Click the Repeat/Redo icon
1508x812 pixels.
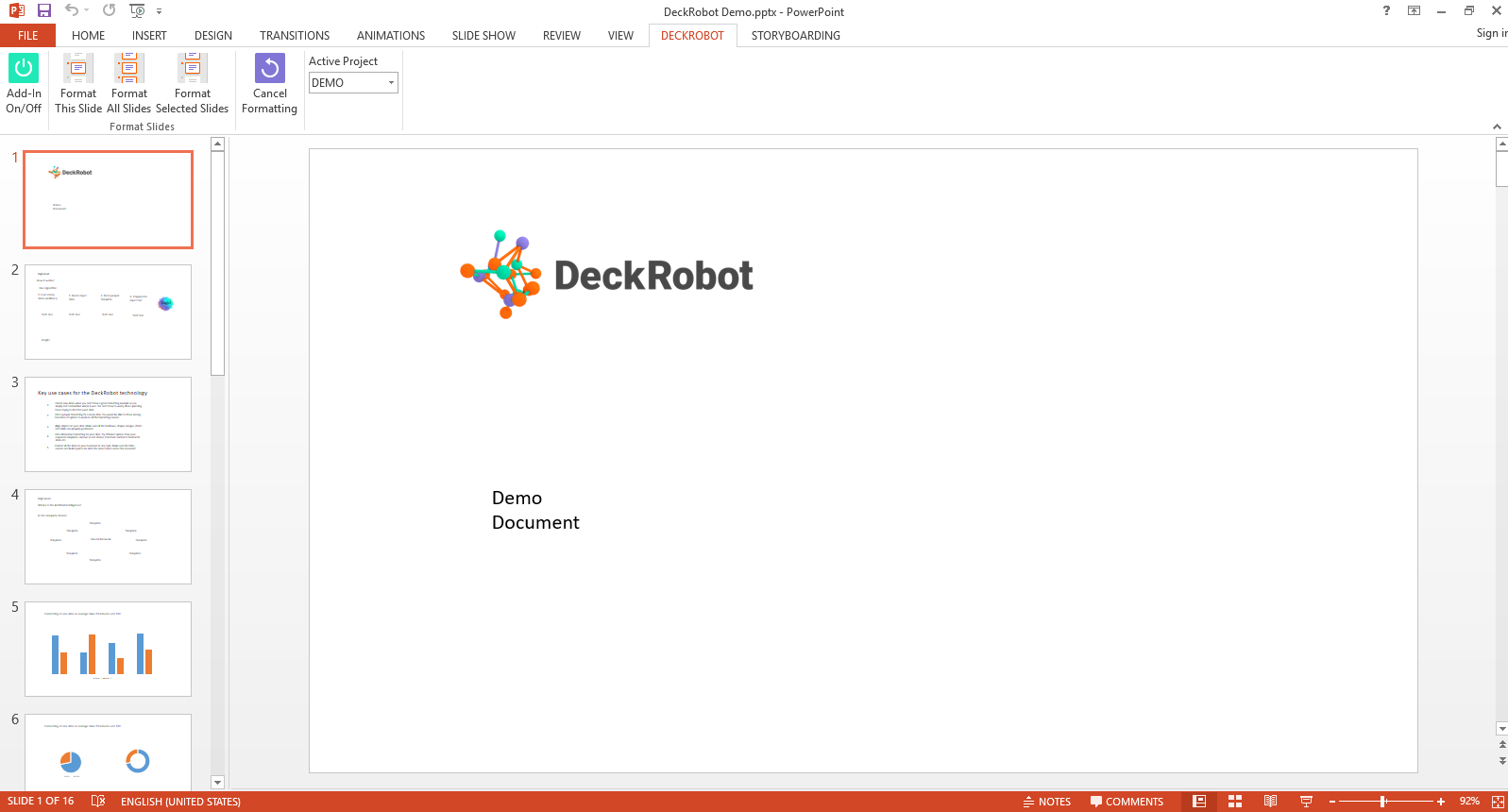tap(110, 10)
